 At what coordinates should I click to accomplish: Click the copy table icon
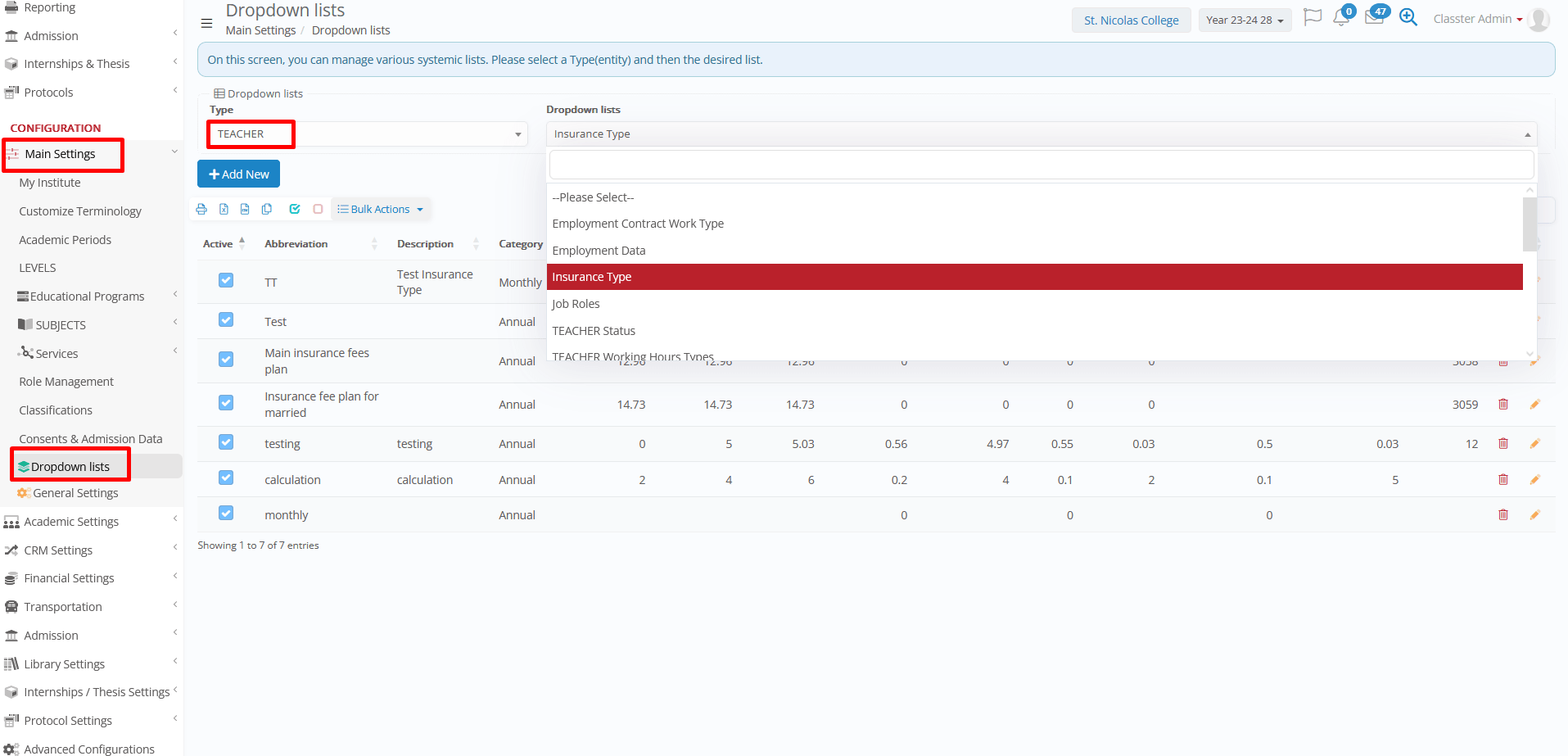coord(267,209)
